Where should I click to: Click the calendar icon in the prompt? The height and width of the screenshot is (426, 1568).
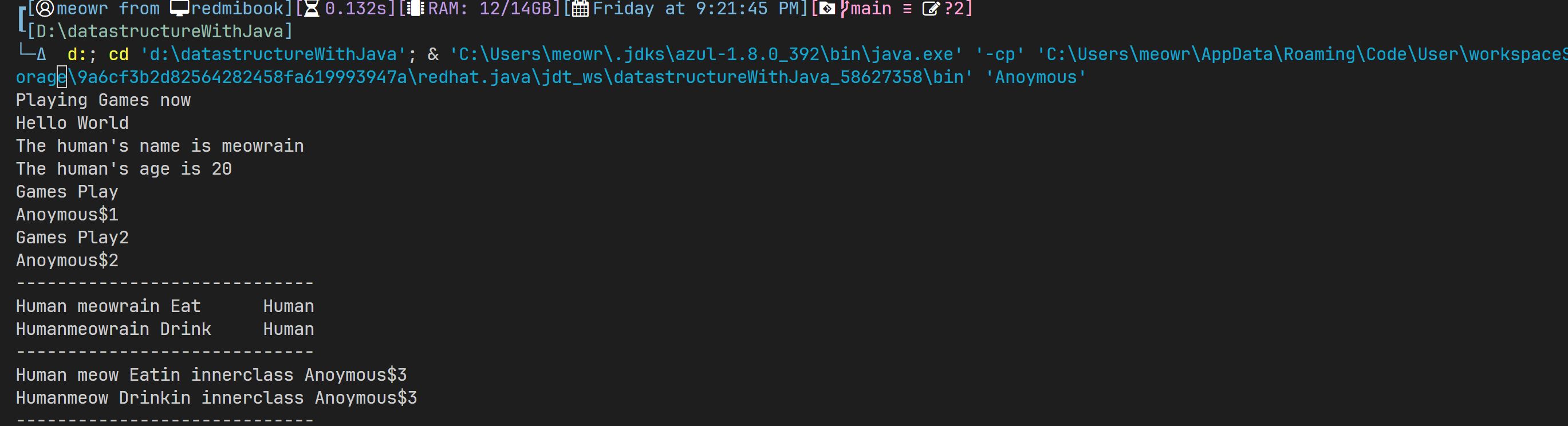(x=580, y=9)
